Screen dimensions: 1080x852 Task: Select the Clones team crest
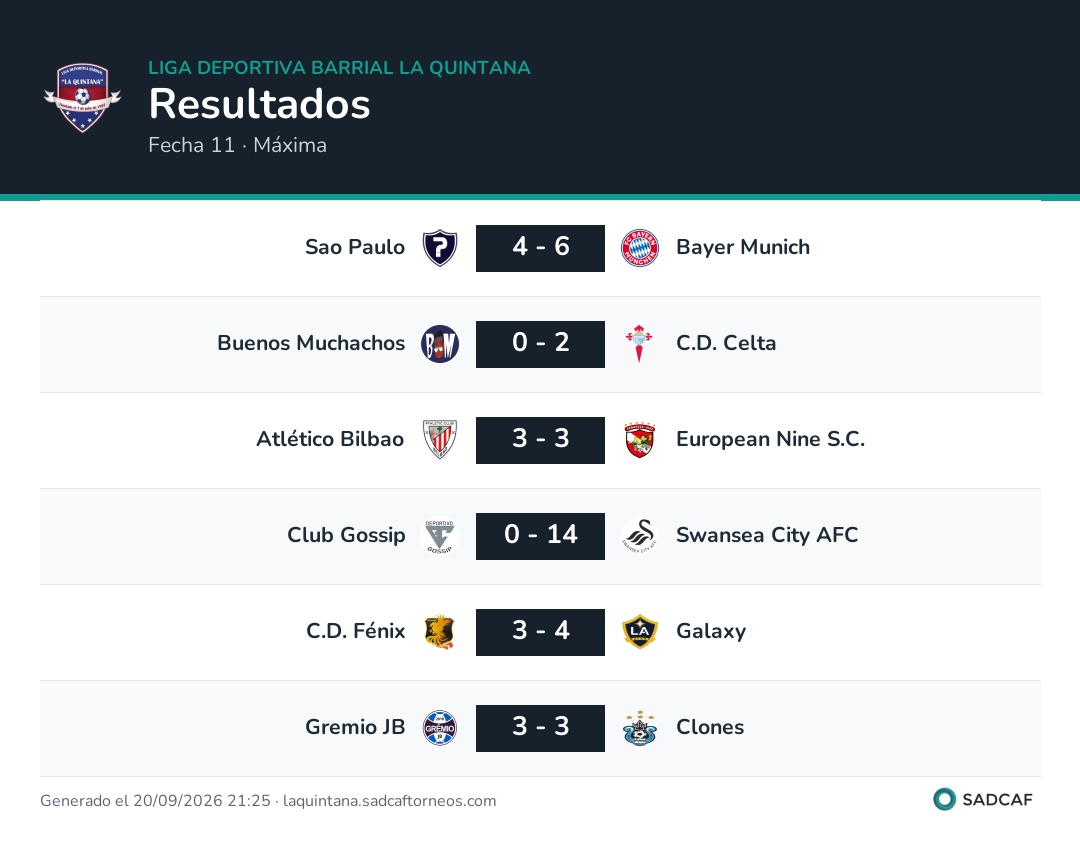coord(640,728)
